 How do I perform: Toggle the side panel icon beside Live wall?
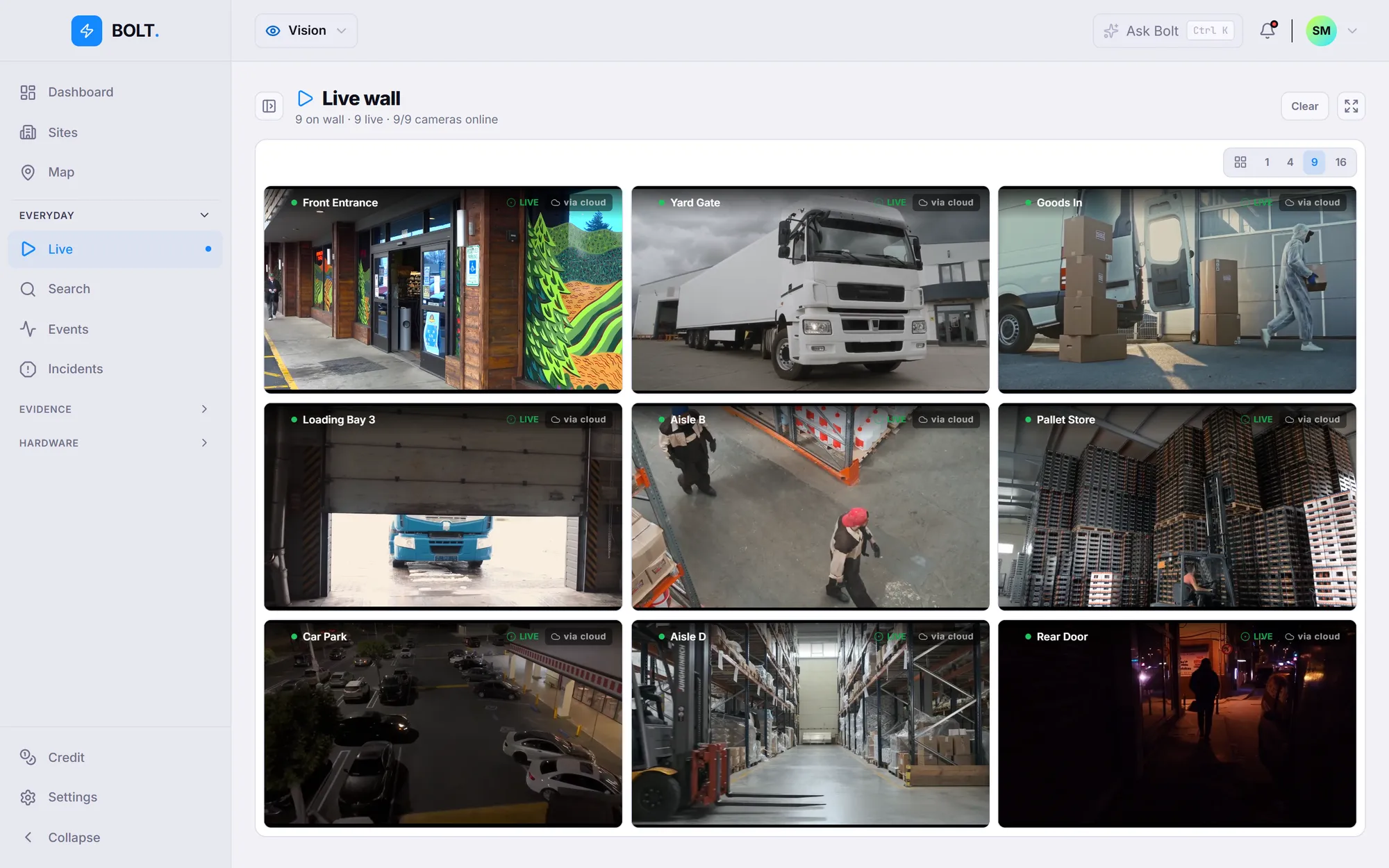(269, 106)
